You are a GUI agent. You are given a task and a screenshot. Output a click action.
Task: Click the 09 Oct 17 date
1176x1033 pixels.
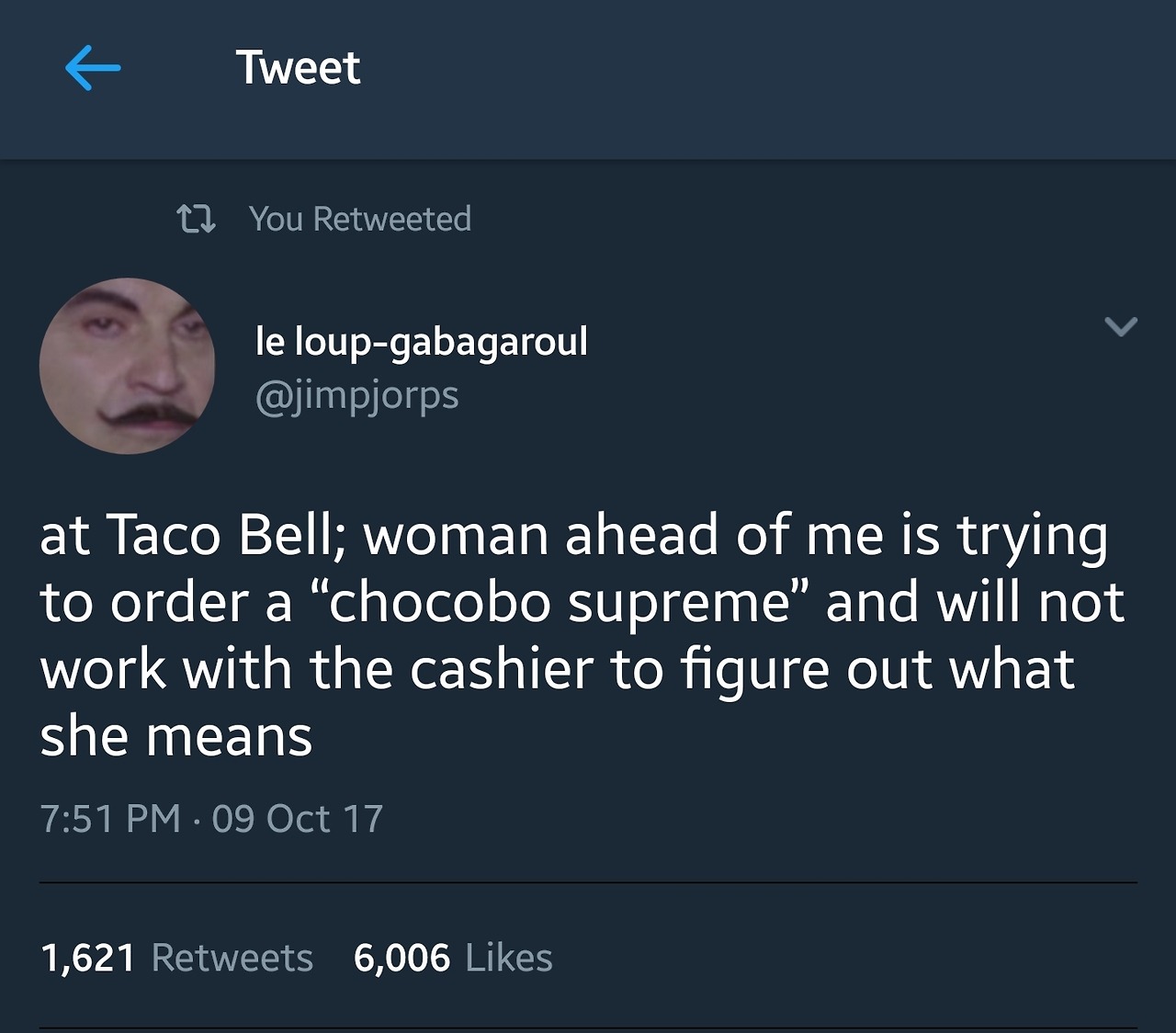[297, 819]
